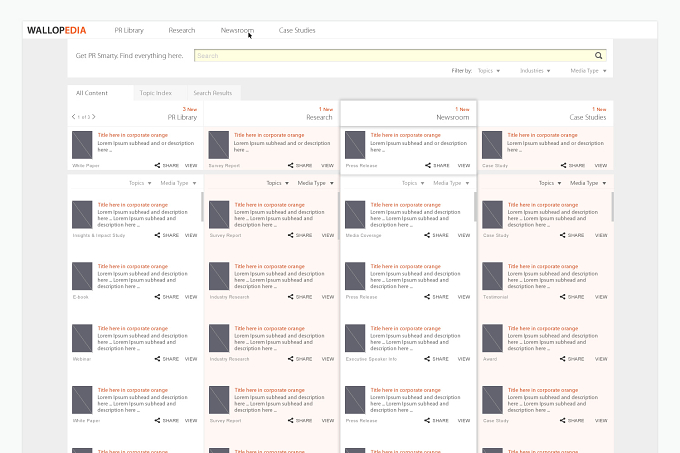Expand Media Type dropdown in Case Studies column

588,183
